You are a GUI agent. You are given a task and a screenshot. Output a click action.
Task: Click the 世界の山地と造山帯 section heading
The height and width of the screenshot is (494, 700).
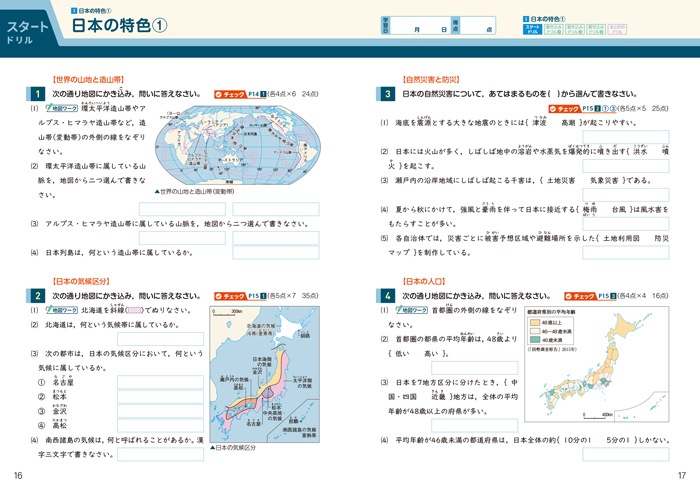[x=87, y=77]
